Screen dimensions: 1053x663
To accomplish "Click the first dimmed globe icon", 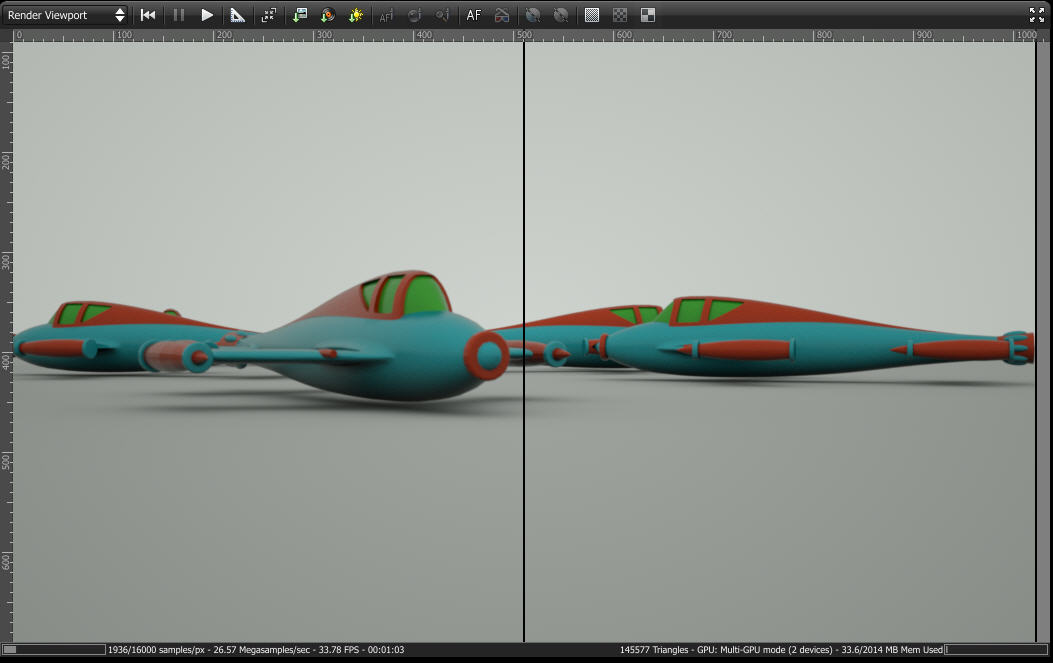I will point(533,15).
